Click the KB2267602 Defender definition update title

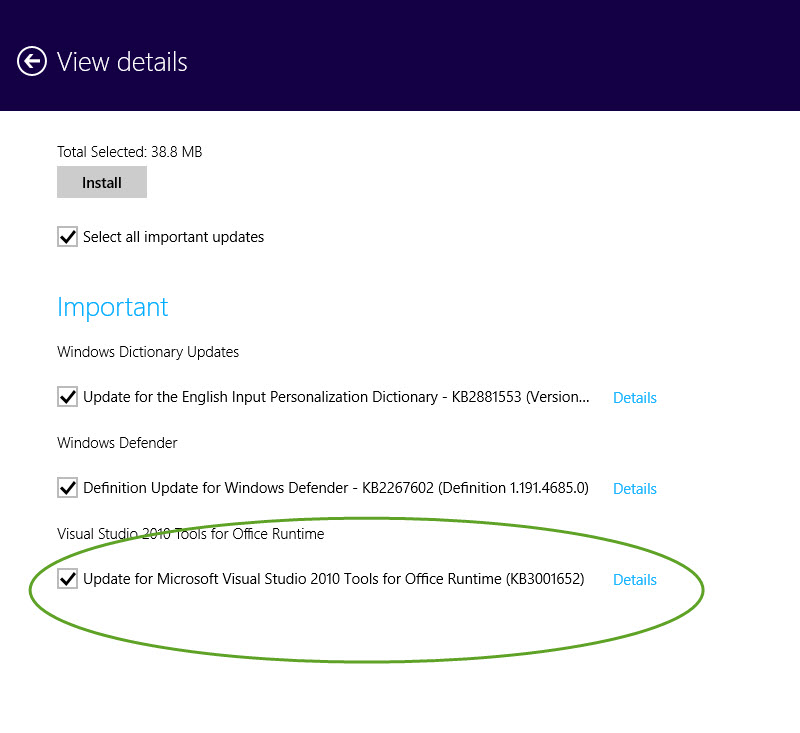336,488
